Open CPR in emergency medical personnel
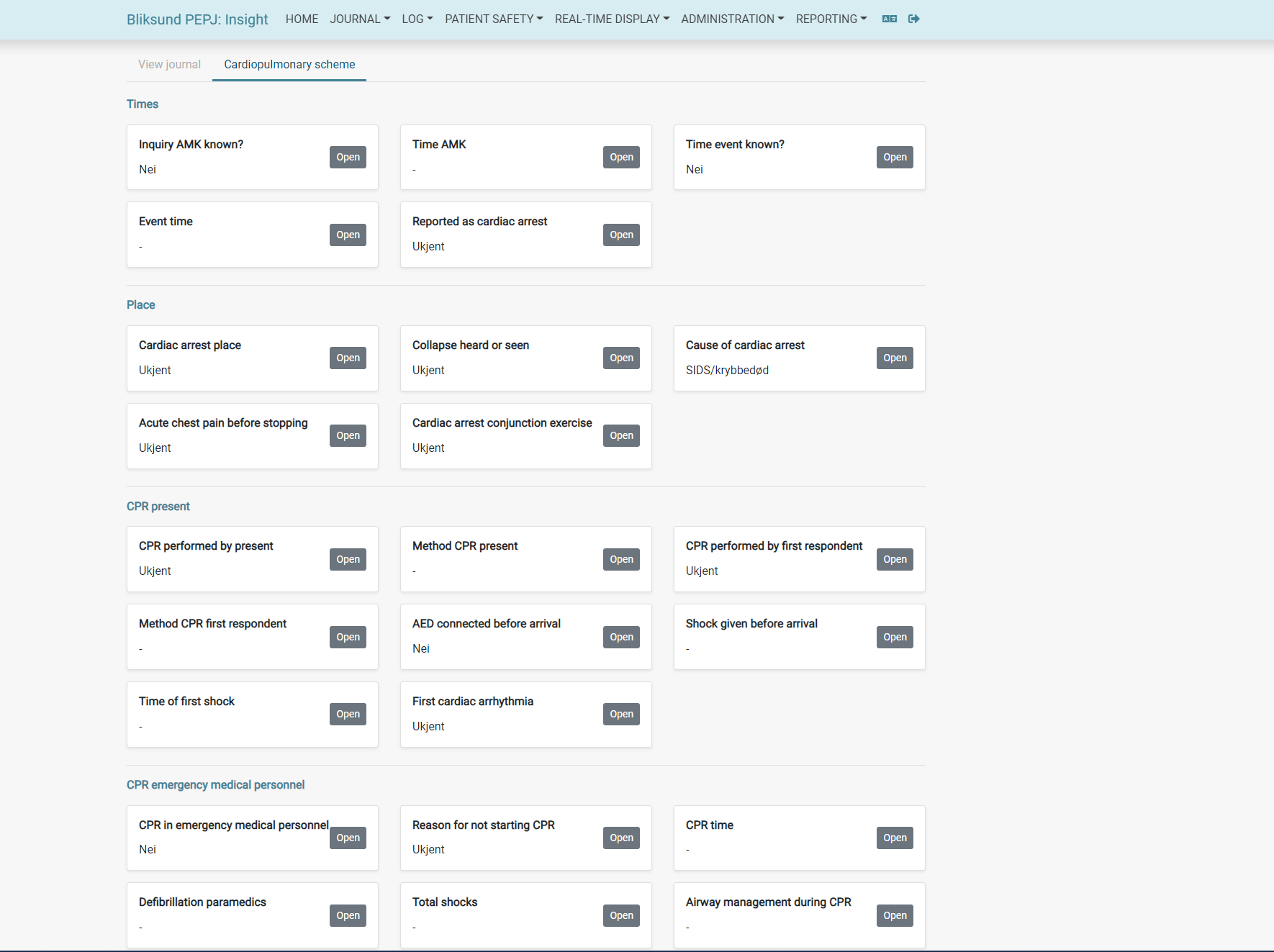 coord(348,838)
